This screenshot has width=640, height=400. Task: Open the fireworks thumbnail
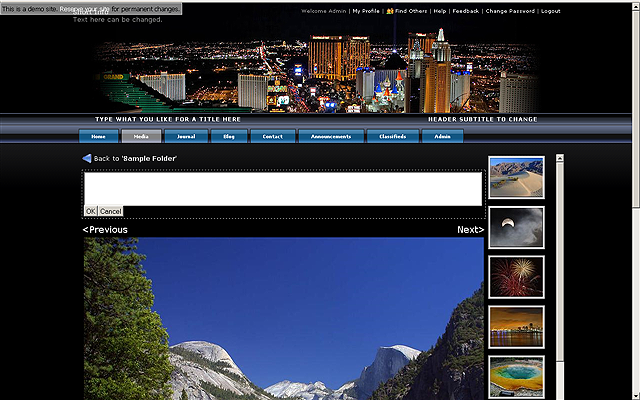click(x=516, y=277)
